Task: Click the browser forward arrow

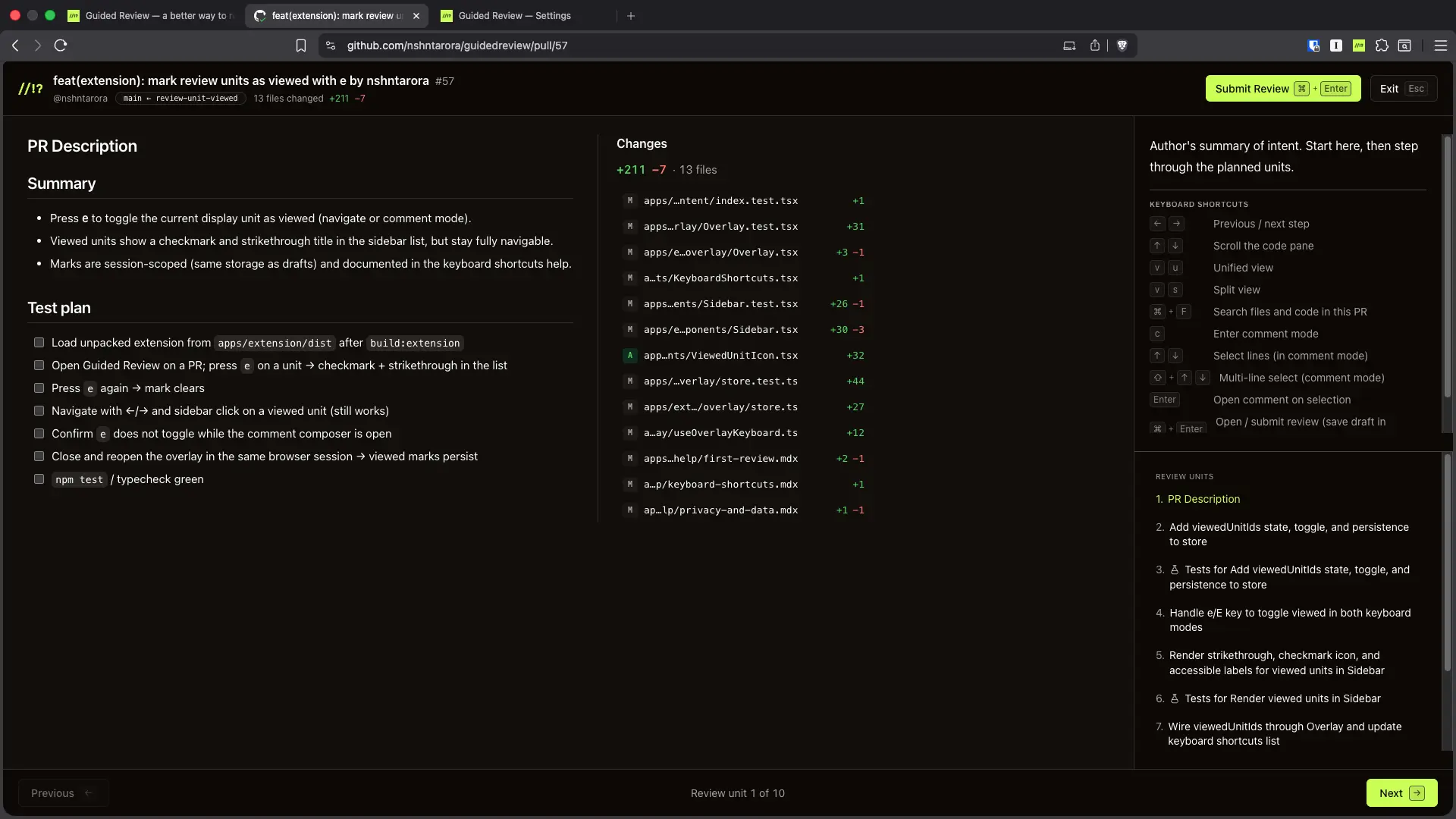Action: click(37, 45)
